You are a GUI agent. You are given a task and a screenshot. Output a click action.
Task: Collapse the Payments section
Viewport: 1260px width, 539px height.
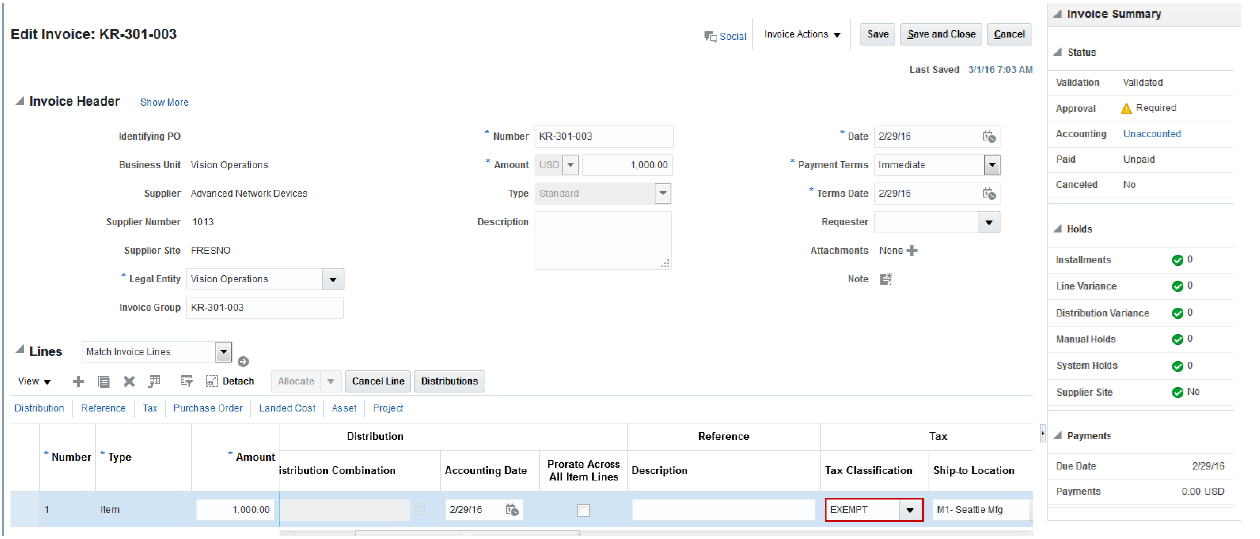(1059, 436)
